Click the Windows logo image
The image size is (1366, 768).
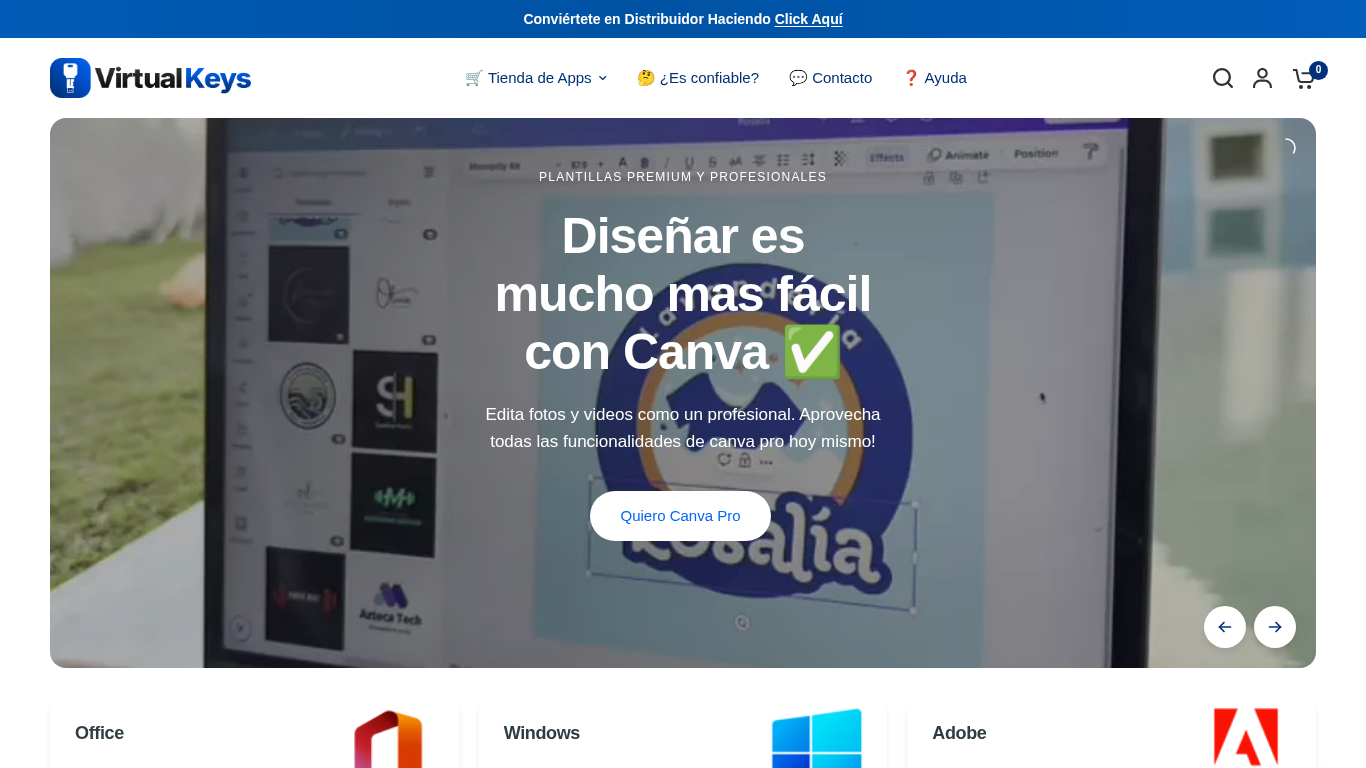816,738
